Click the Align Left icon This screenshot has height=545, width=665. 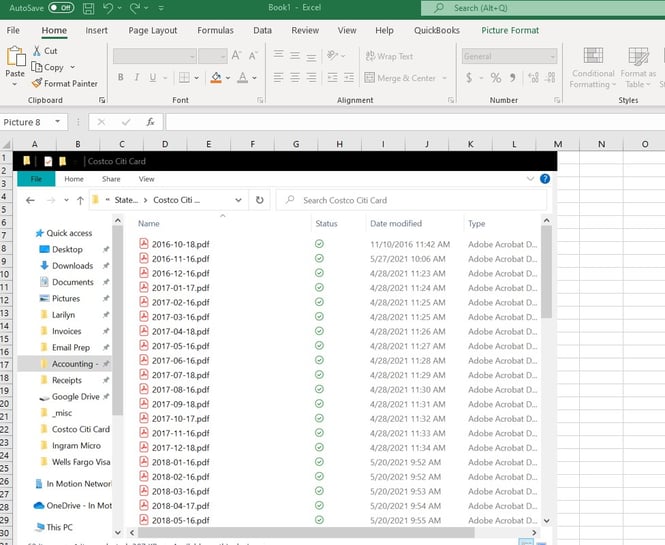pos(279,78)
